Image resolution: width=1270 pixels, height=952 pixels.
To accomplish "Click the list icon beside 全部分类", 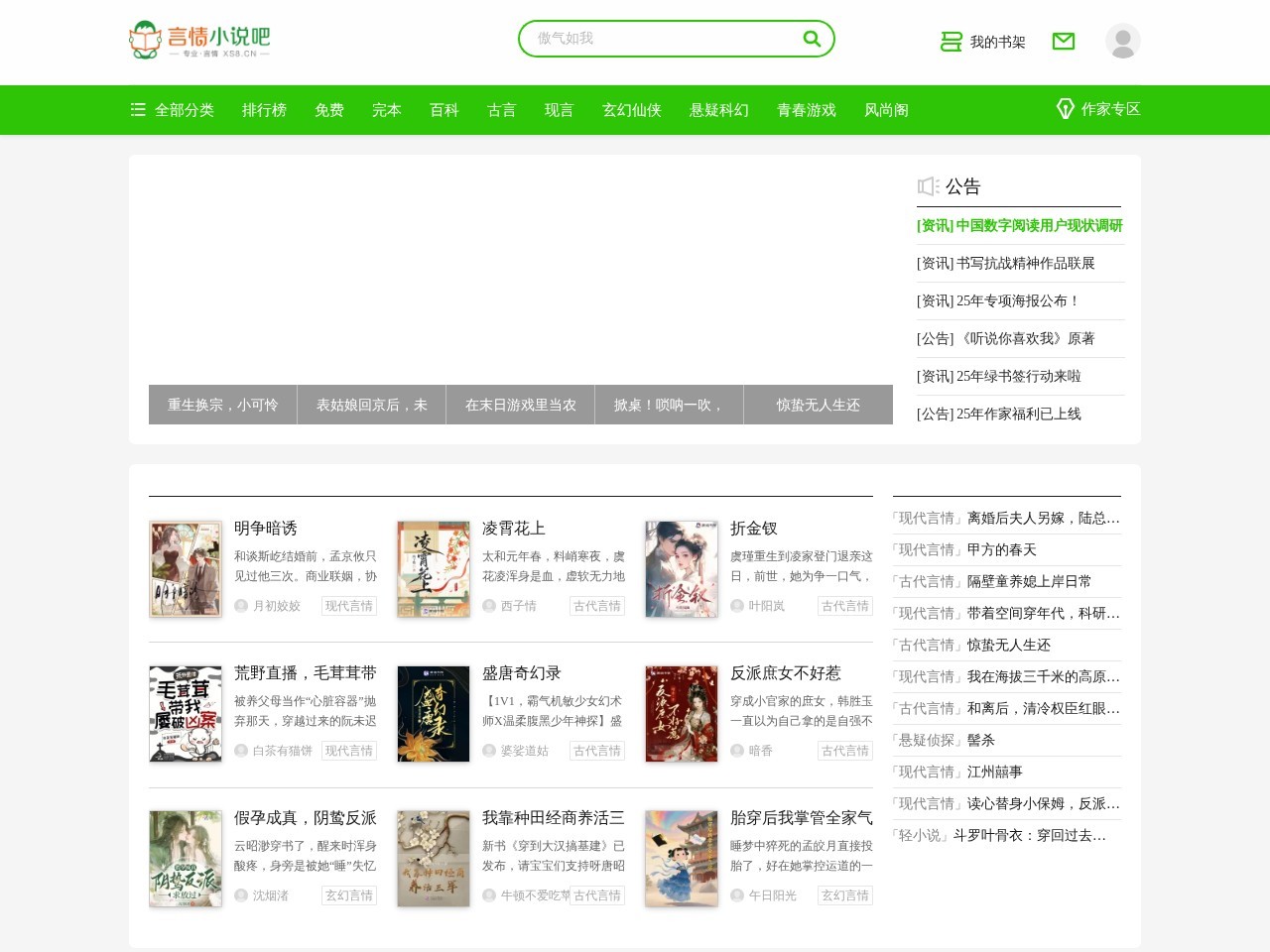I will [x=138, y=109].
